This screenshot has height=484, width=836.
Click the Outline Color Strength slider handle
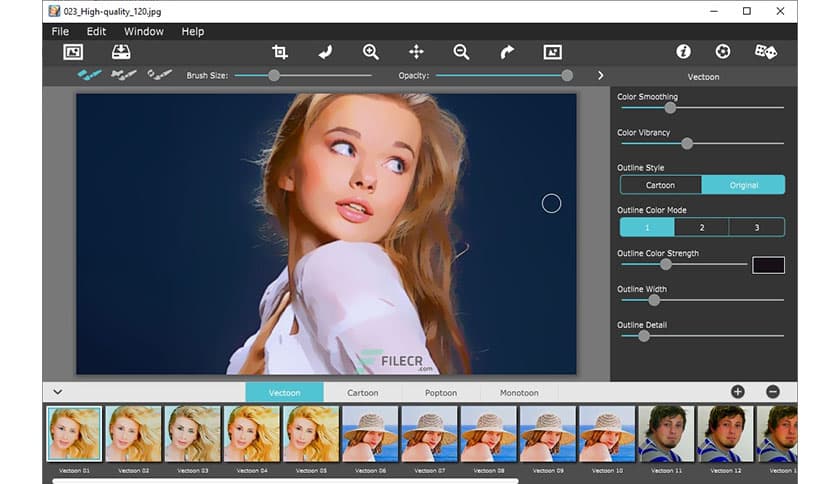tap(666, 264)
